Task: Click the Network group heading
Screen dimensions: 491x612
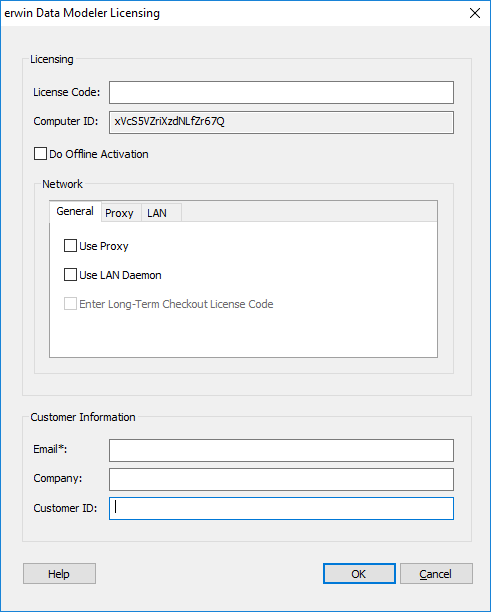Action: tap(62, 184)
